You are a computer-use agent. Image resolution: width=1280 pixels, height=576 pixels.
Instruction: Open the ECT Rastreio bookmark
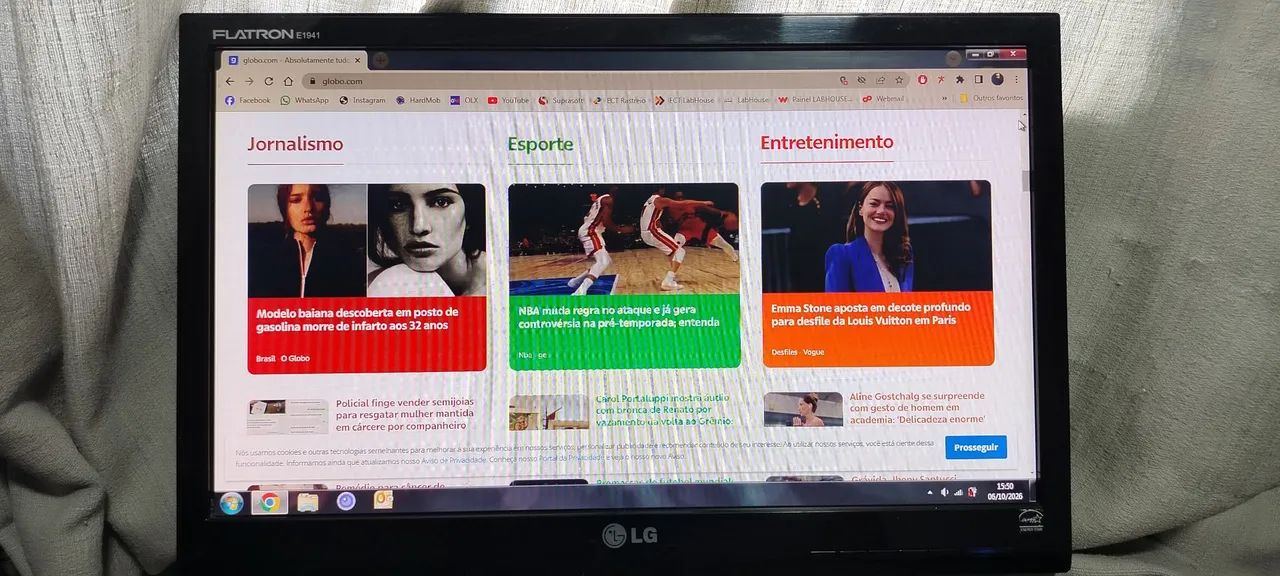[619, 100]
